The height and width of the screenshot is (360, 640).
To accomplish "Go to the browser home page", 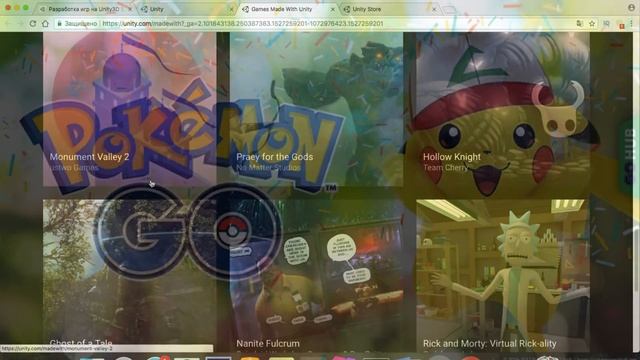I will click(x=45, y=24).
